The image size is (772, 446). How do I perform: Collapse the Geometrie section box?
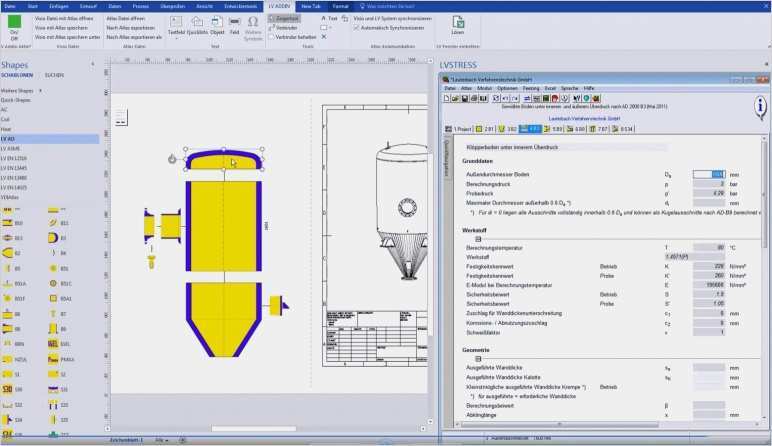click(478, 359)
